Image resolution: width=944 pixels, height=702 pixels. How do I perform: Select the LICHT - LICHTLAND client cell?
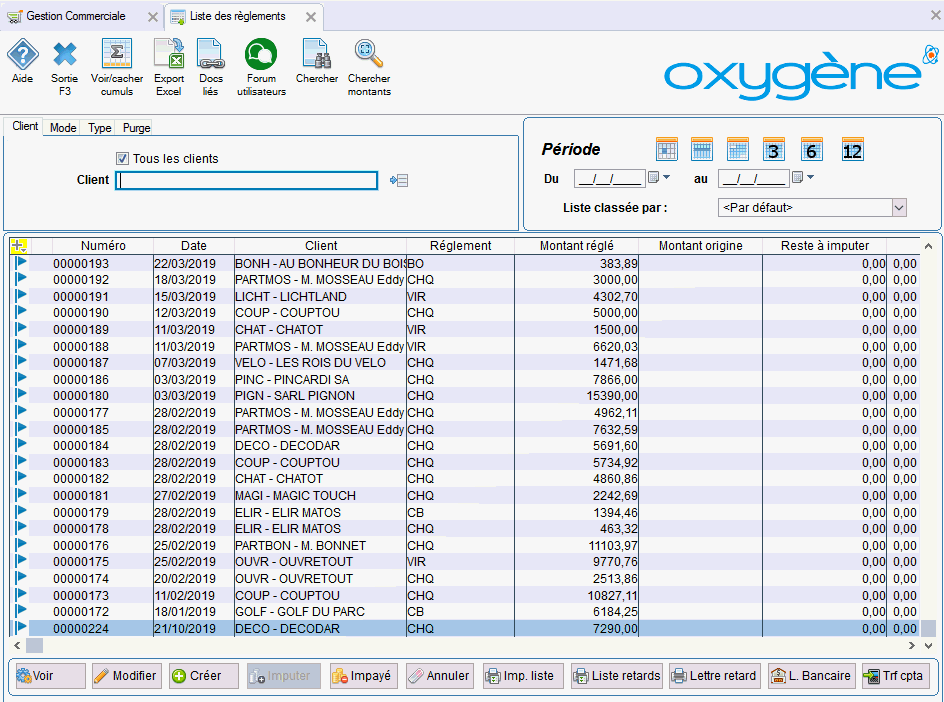(x=320, y=297)
